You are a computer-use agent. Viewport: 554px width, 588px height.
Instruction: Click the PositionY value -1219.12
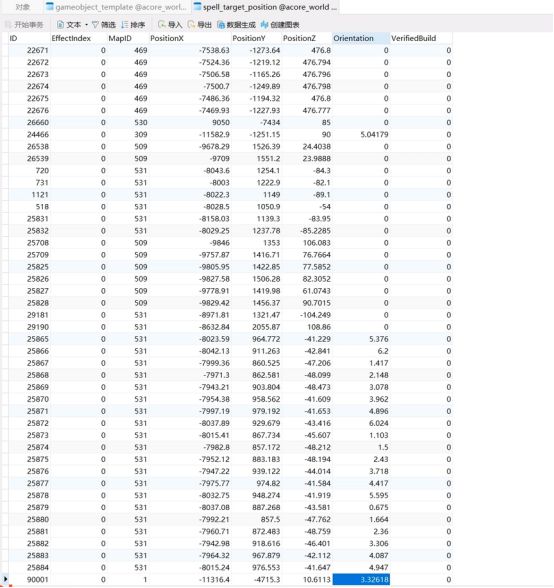tap(265, 62)
